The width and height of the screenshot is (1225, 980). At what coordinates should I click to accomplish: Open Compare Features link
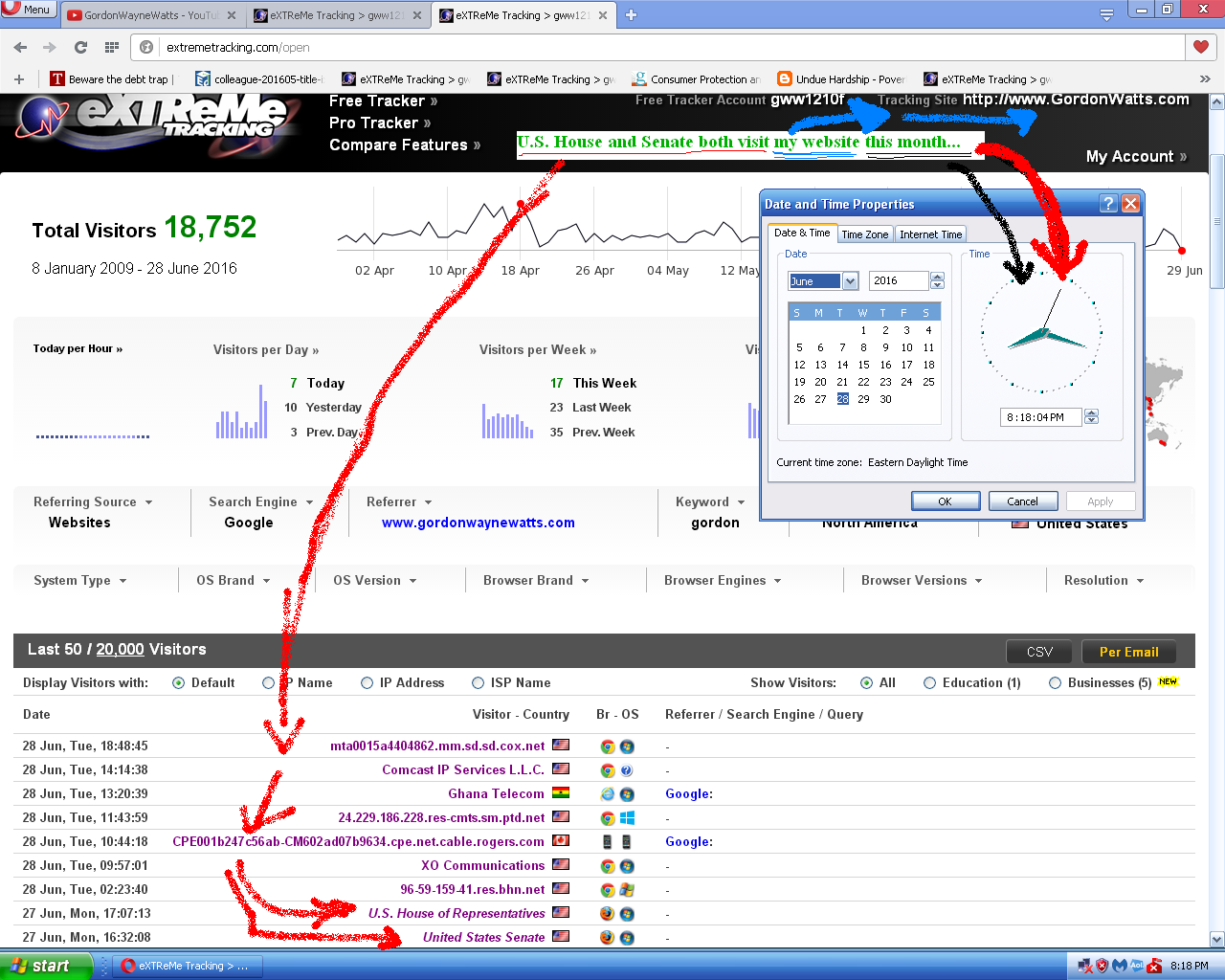pyautogui.click(x=405, y=145)
